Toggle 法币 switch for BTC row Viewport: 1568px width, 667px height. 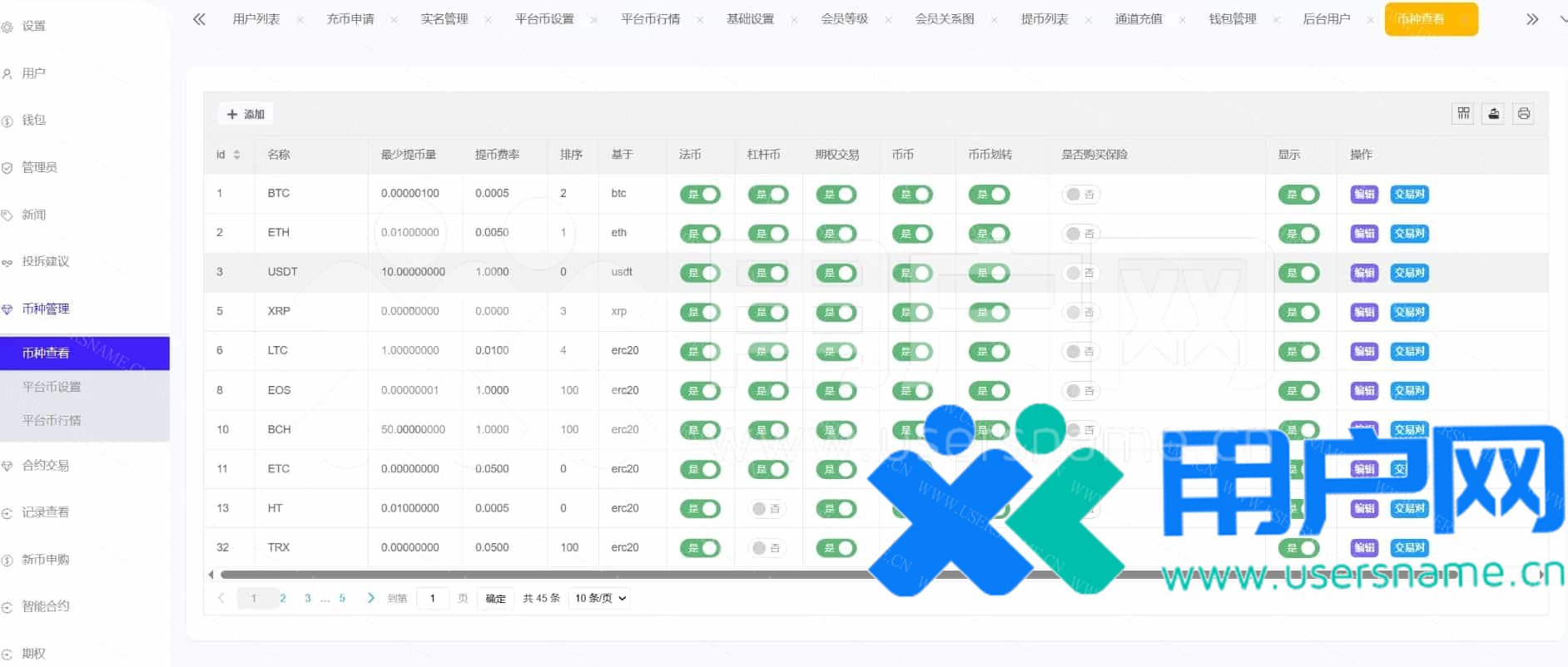[x=700, y=195]
